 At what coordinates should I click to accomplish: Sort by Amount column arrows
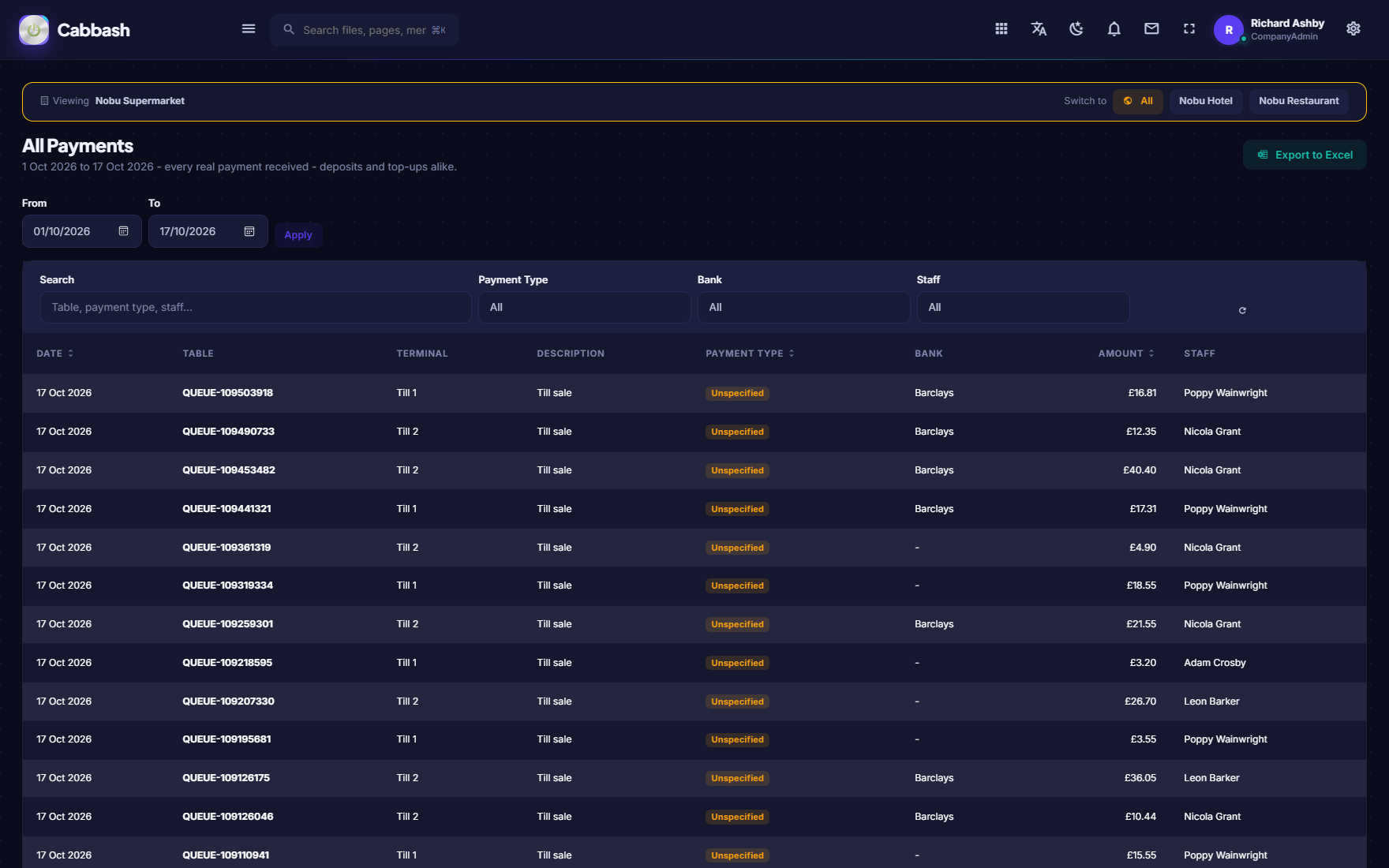(x=1151, y=354)
